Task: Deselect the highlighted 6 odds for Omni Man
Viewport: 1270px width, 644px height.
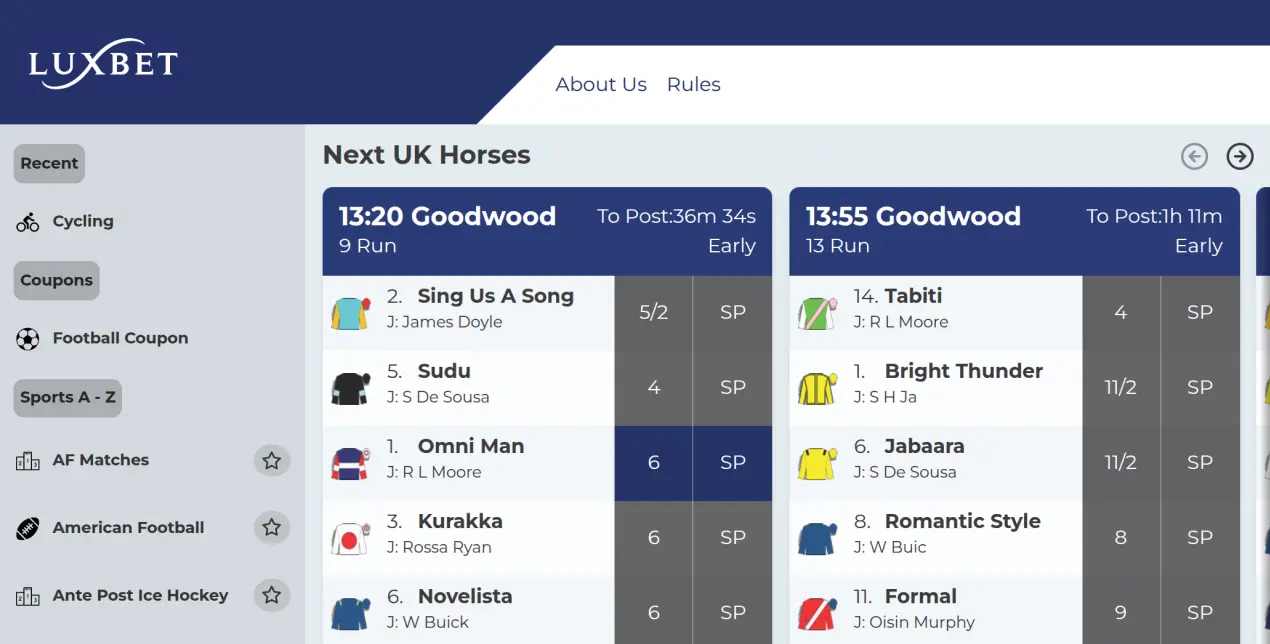Action: tap(653, 463)
